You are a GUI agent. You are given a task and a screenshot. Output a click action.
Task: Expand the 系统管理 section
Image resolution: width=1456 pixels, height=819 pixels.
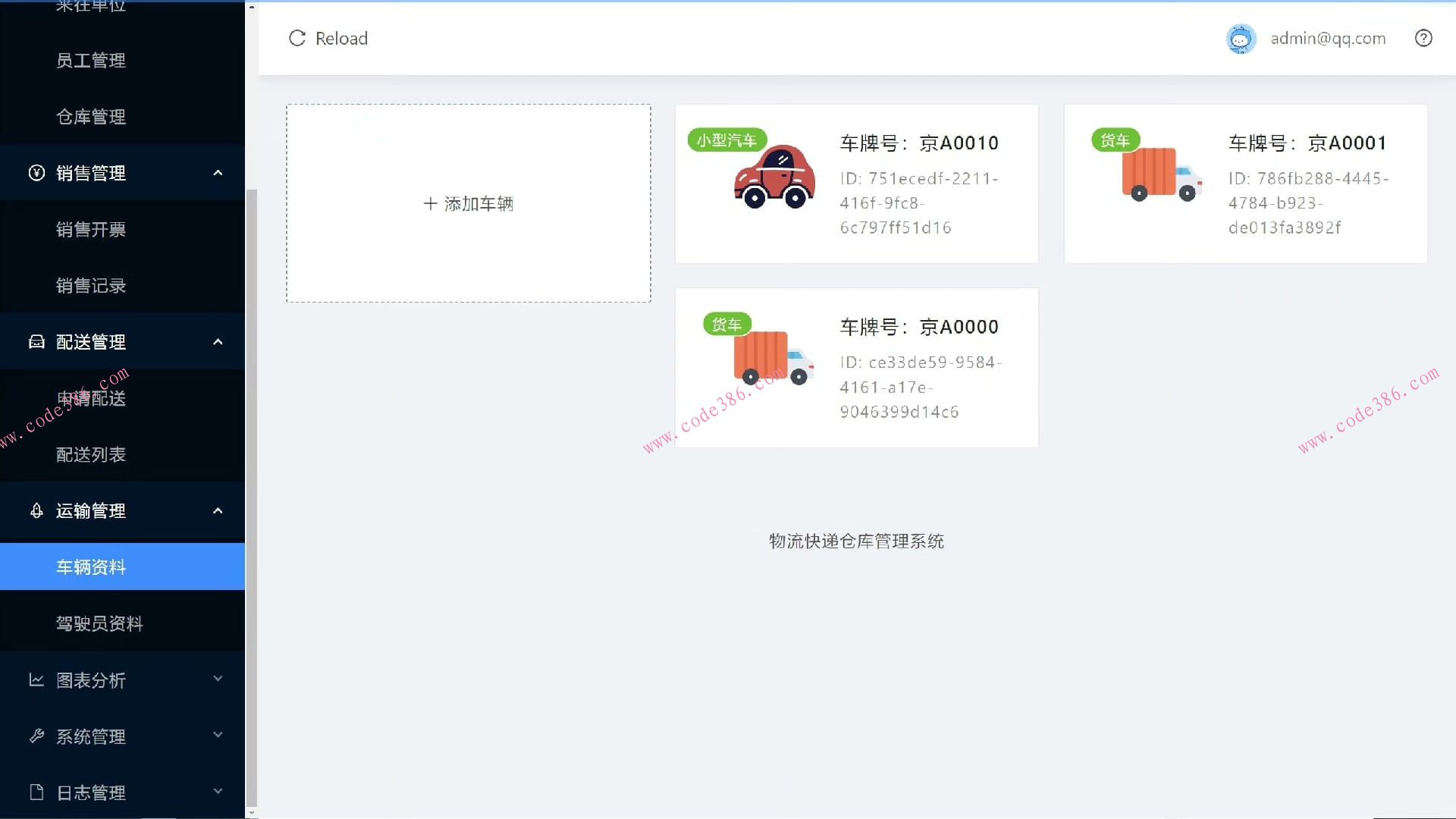[218, 735]
